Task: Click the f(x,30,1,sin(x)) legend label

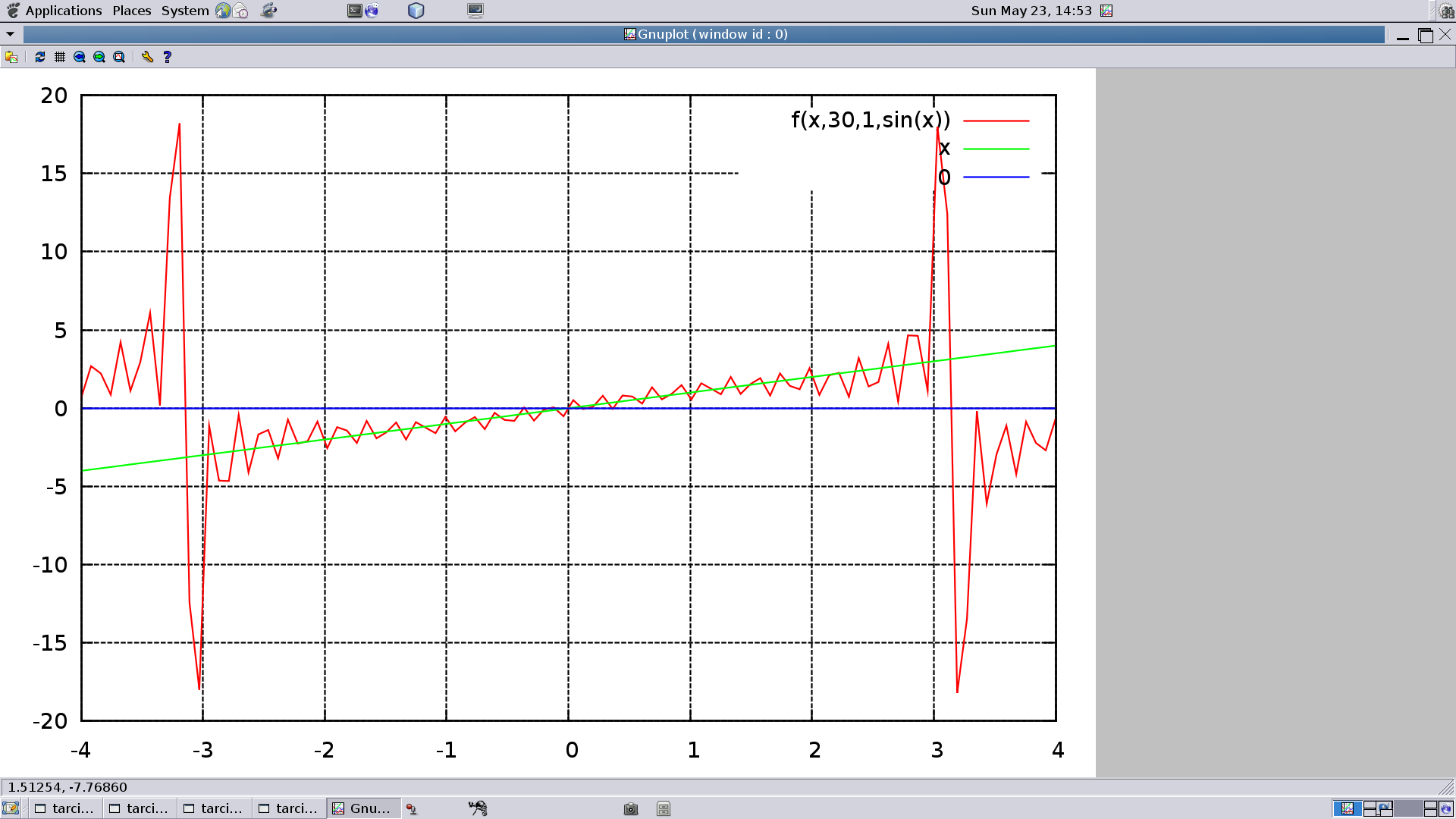Action: [871, 120]
